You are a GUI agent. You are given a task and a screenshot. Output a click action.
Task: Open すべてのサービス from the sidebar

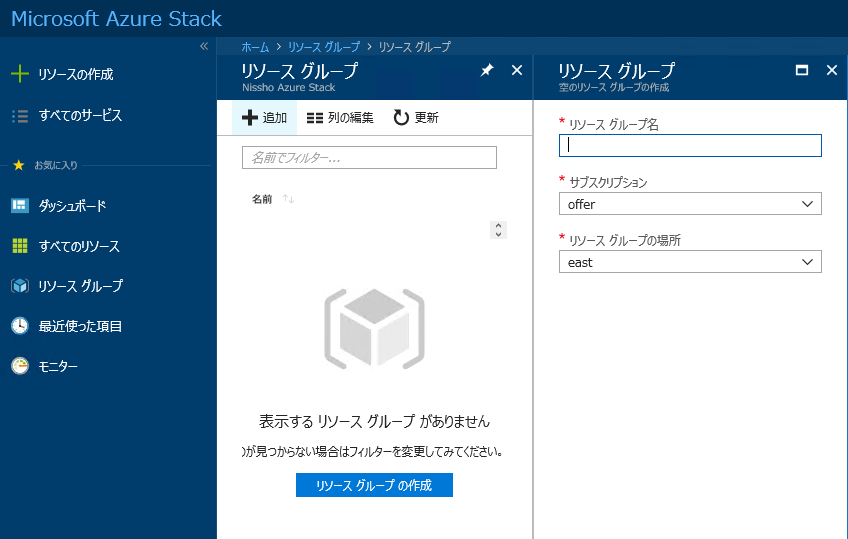(x=80, y=115)
